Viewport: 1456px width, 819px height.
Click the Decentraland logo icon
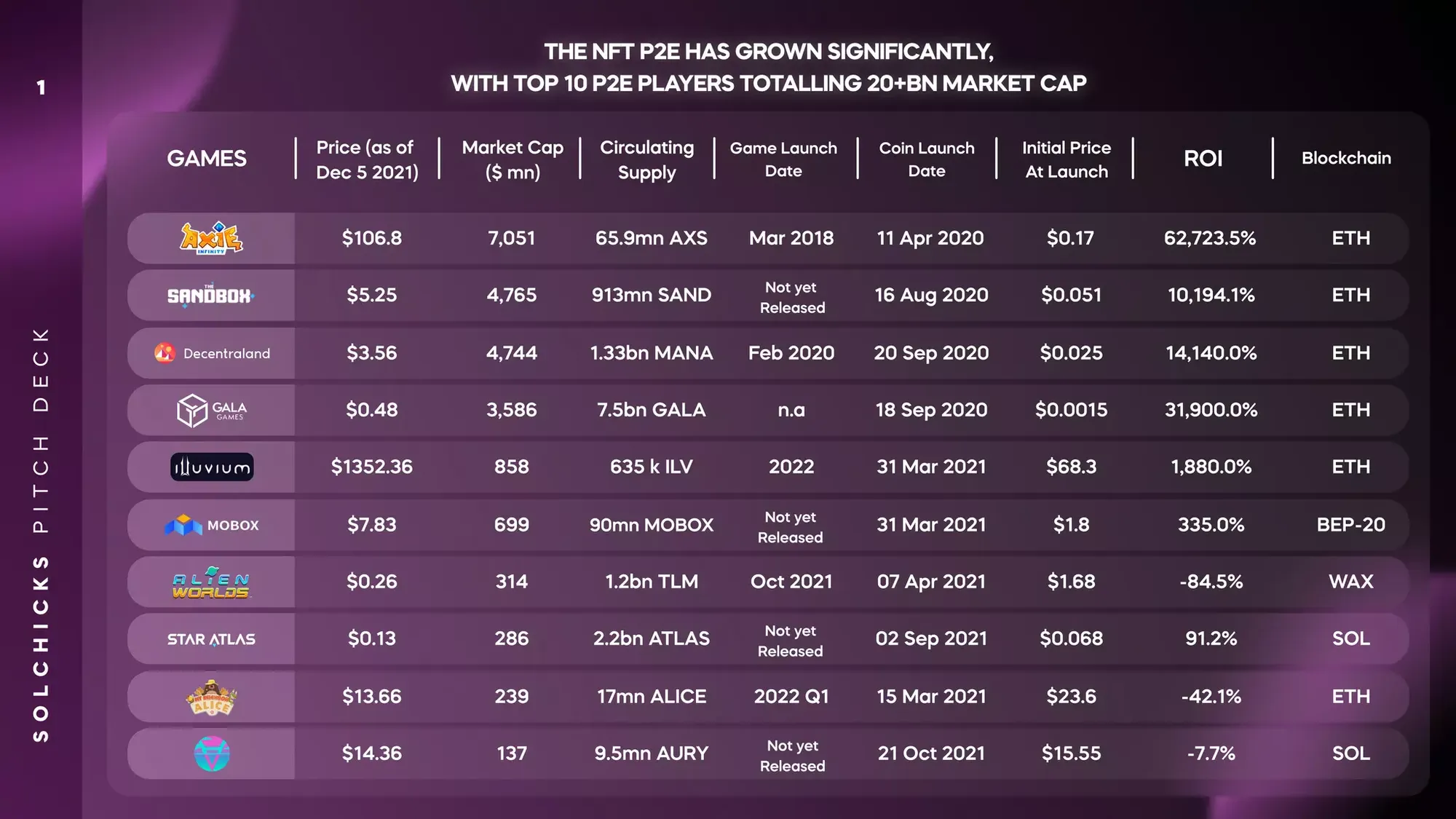pyautogui.click(x=165, y=353)
